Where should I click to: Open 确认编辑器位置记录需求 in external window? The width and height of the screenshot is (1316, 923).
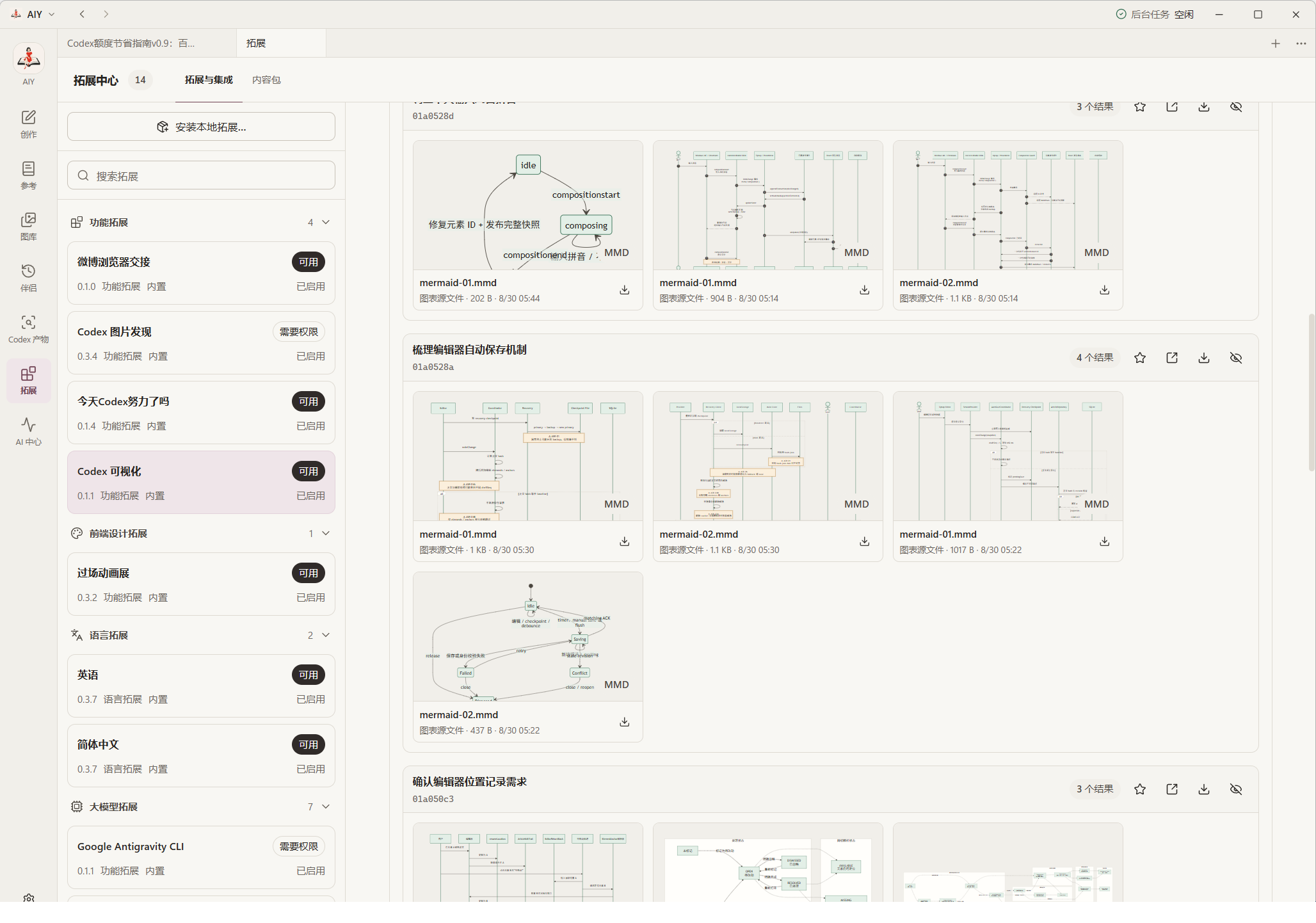1172,789
